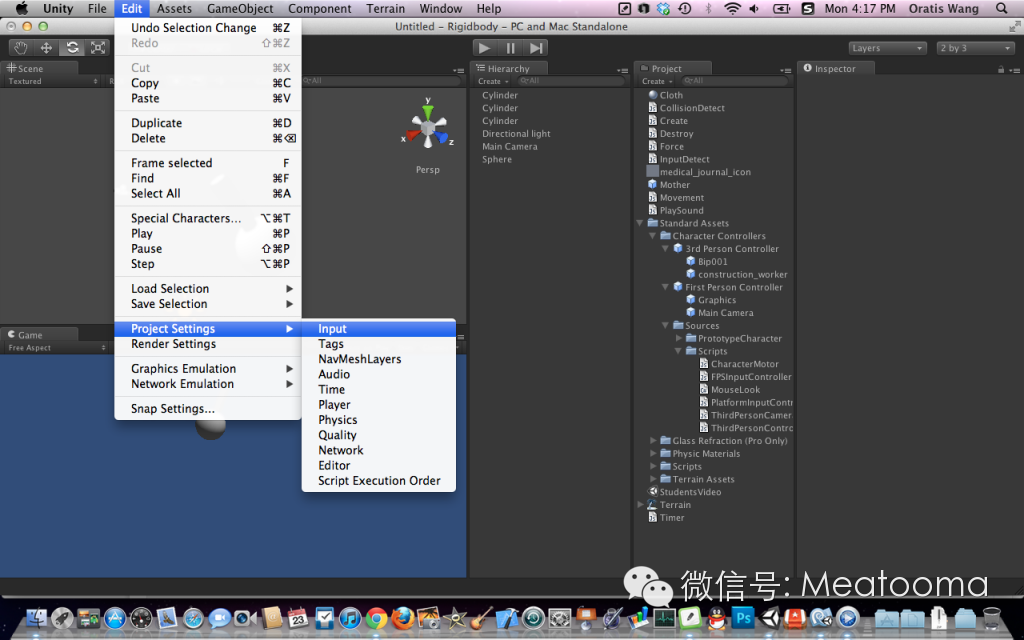Screen dimensions: 1024x640
Task: Open Snap Settings from Edit menu
Action: (207, 409)
